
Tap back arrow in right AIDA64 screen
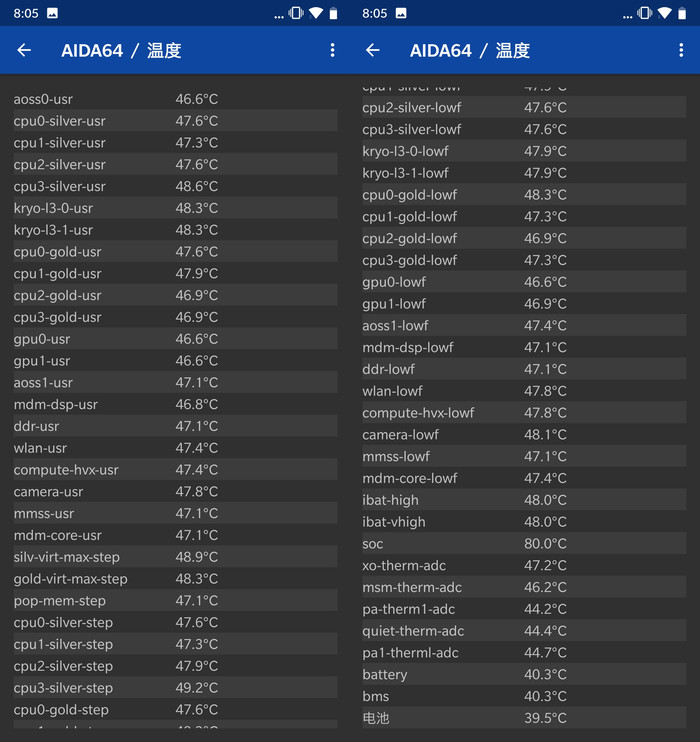click(373, 50)
